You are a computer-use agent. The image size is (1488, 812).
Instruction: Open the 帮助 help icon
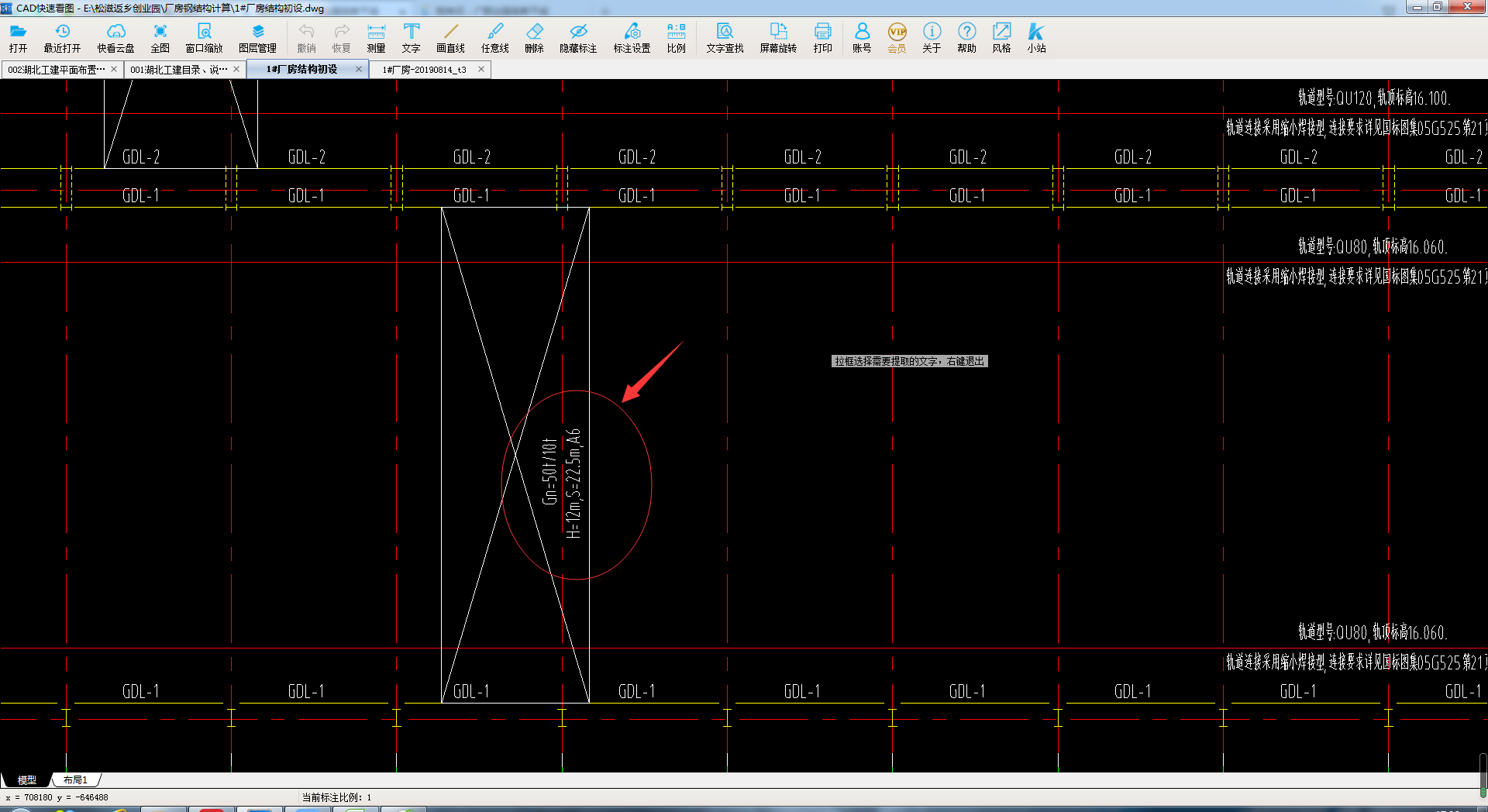[x=966, y=37]
